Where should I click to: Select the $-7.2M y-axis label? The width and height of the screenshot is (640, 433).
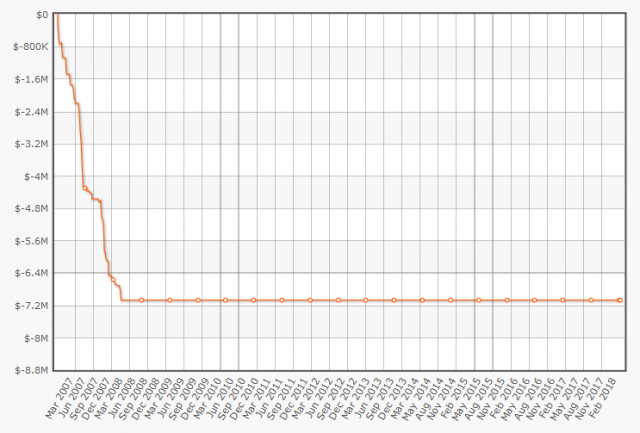point(33,305)
